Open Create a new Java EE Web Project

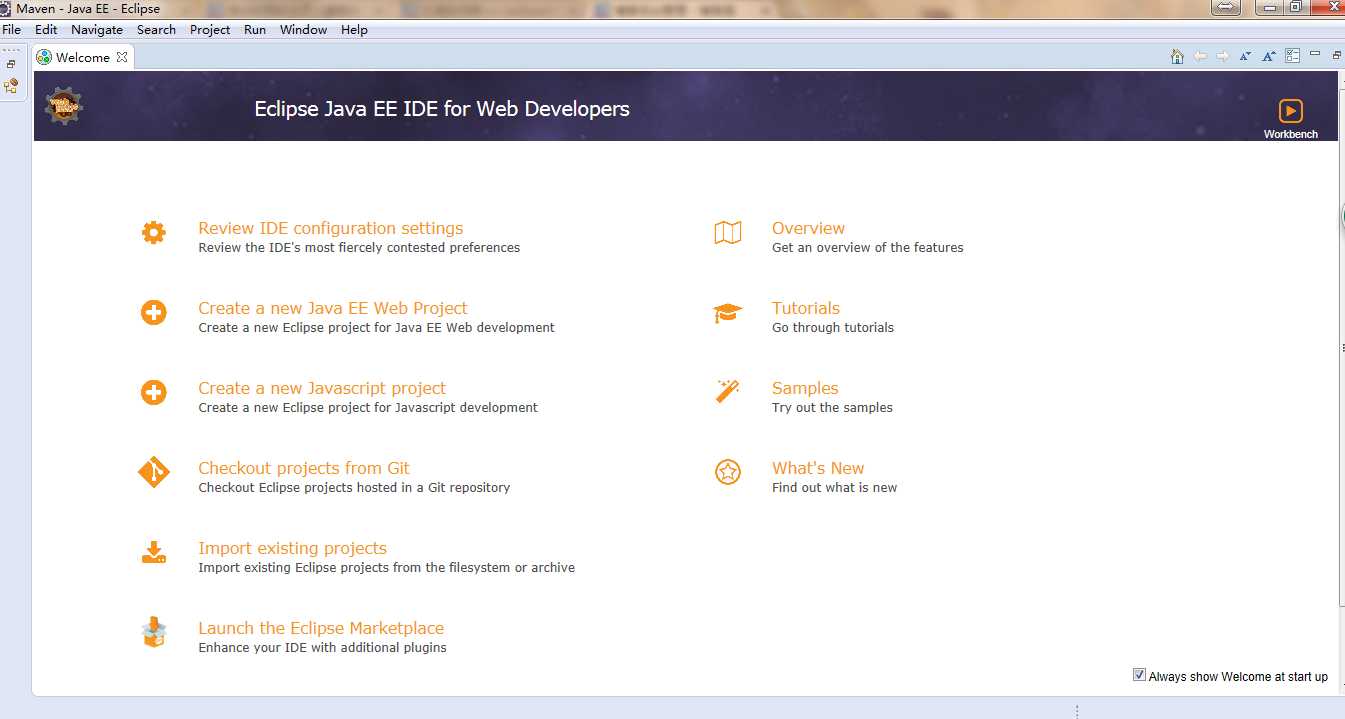[x=333, y=308]
